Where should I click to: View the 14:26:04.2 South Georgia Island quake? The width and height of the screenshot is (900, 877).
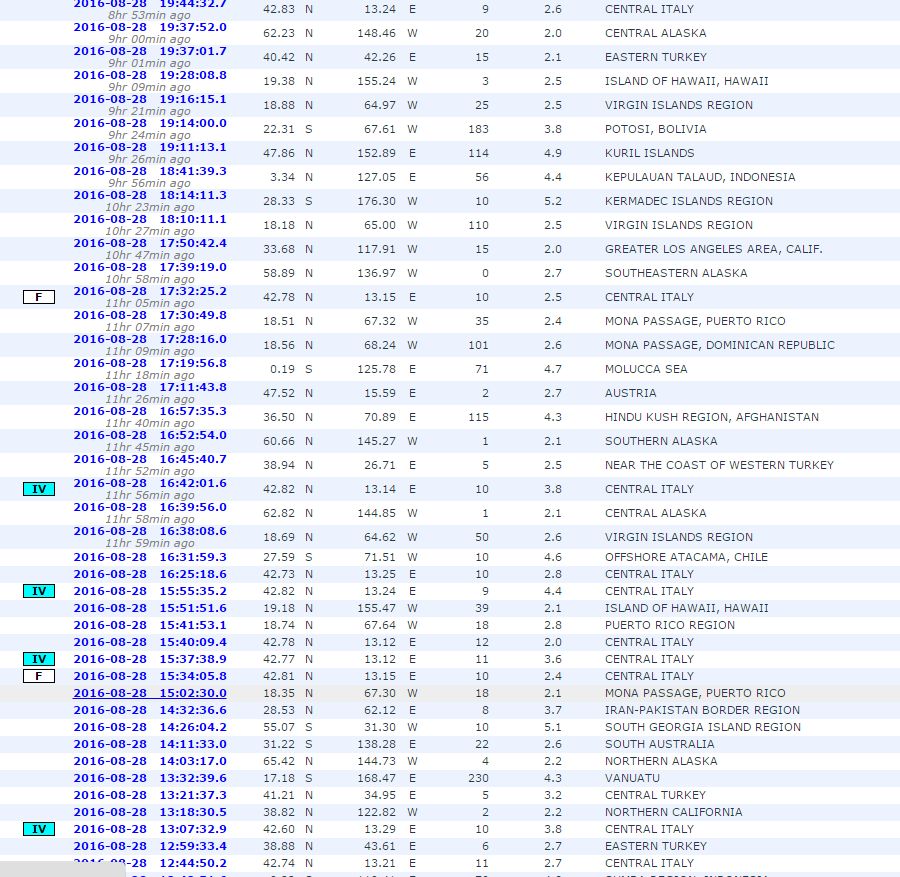[150, 727]
